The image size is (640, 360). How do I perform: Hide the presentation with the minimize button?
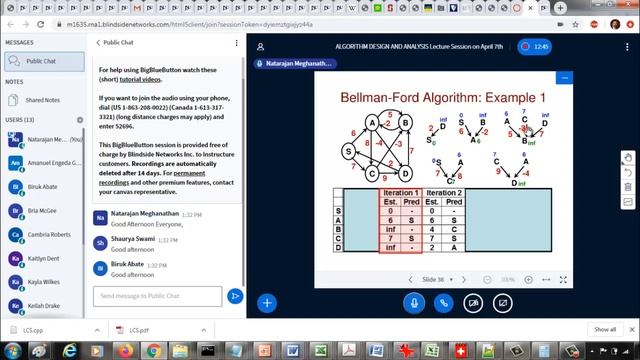point(564,78)
